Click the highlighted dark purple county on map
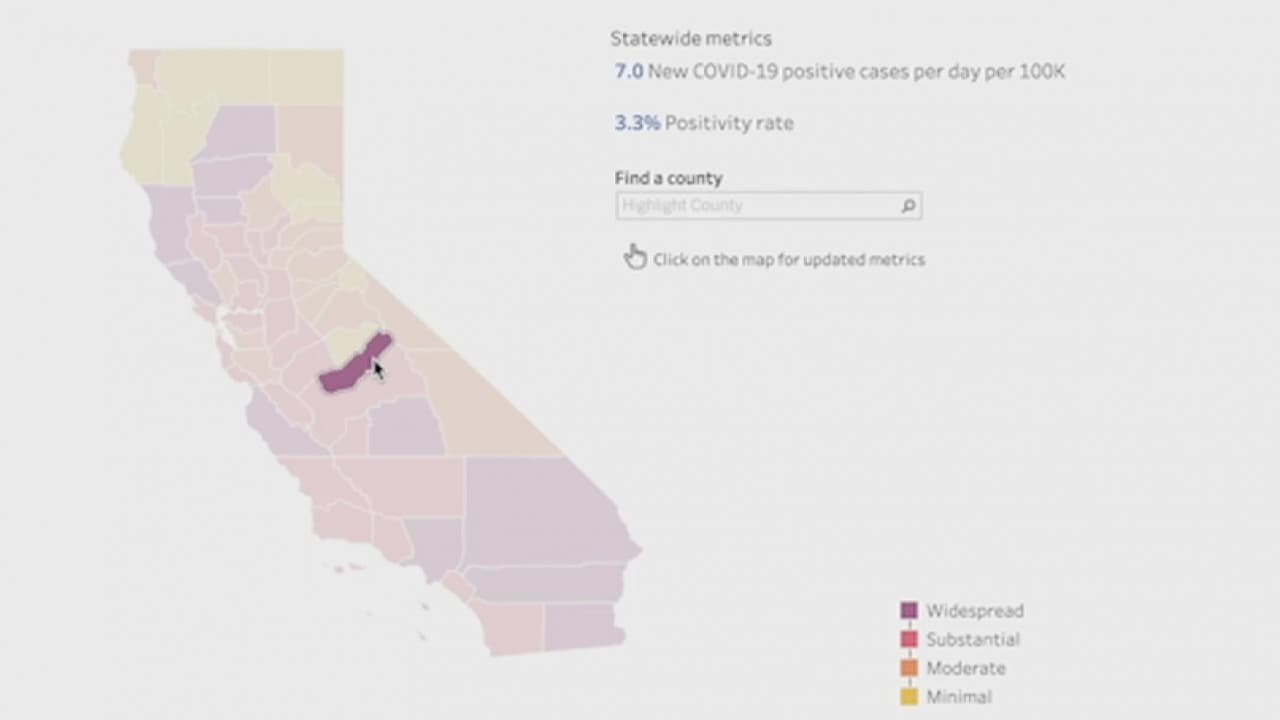This screenshot has width=1280, height=720. (x=350, y=368)
